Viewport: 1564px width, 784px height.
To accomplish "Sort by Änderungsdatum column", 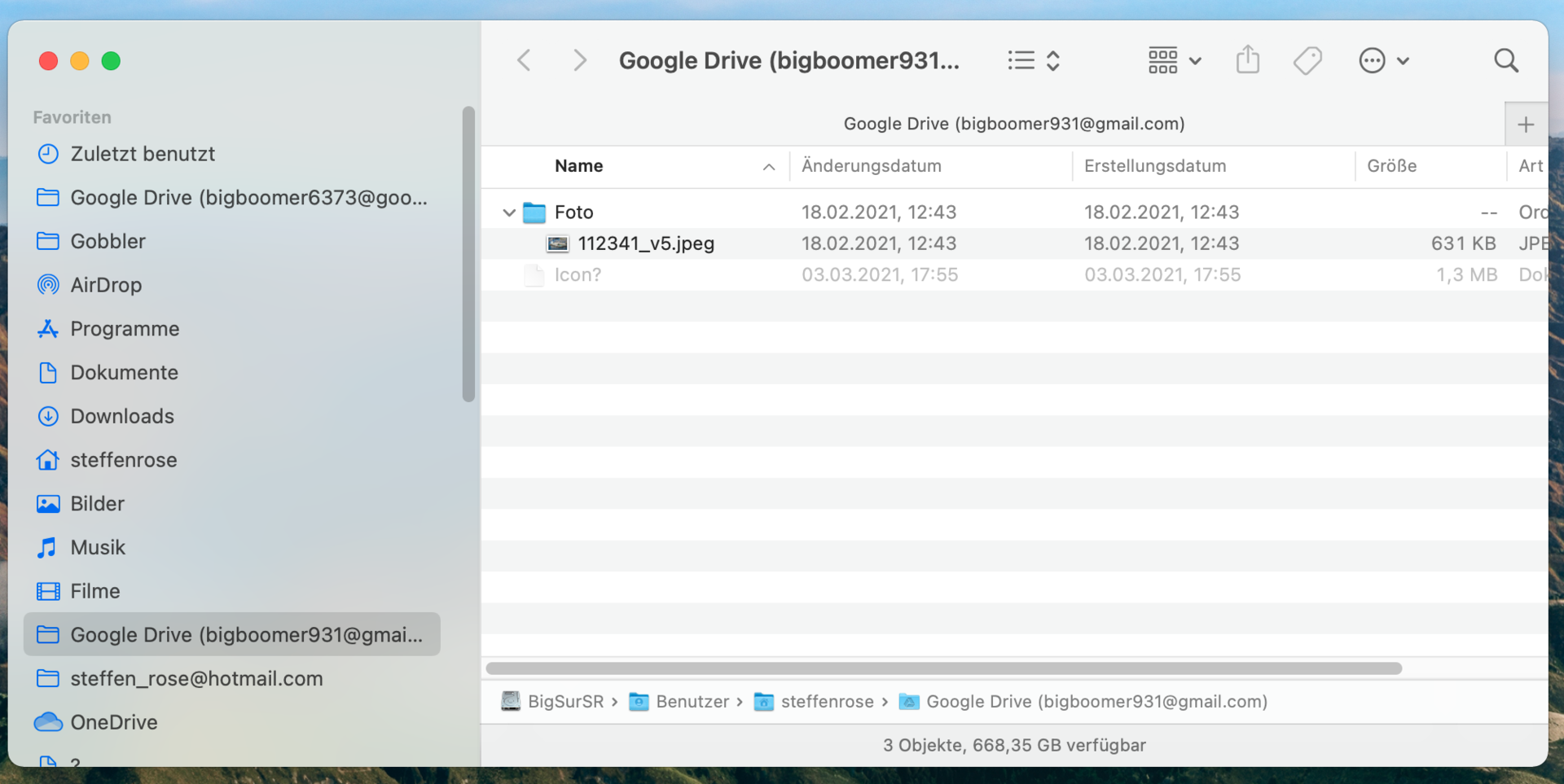I will (x=871, y=166).
